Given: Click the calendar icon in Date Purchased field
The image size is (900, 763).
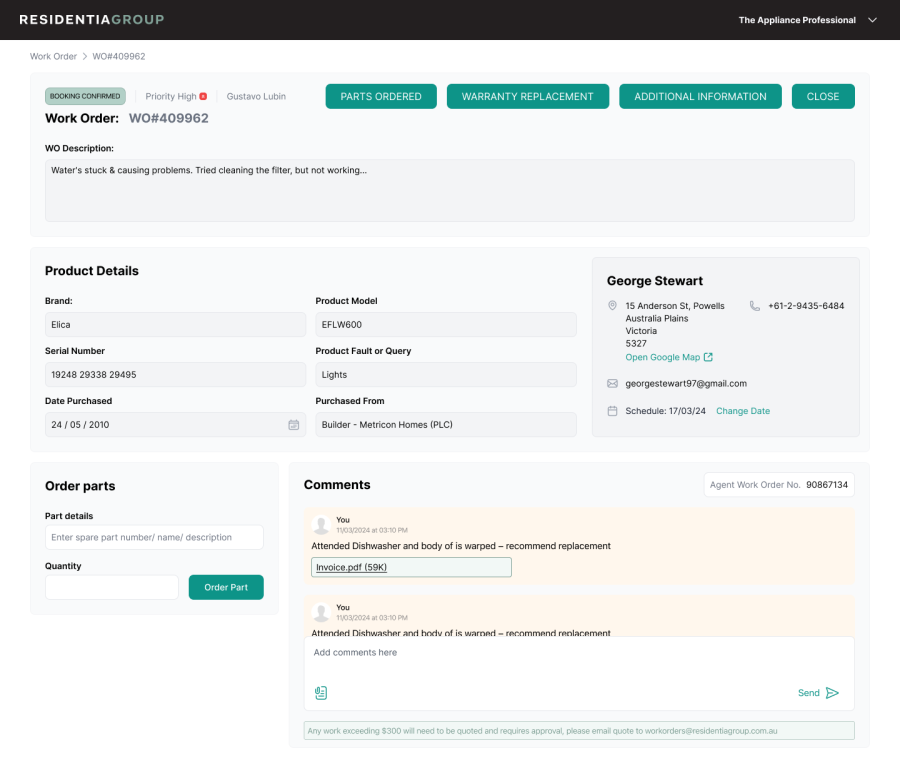Looking at the screenshot, I should [293, 425].
